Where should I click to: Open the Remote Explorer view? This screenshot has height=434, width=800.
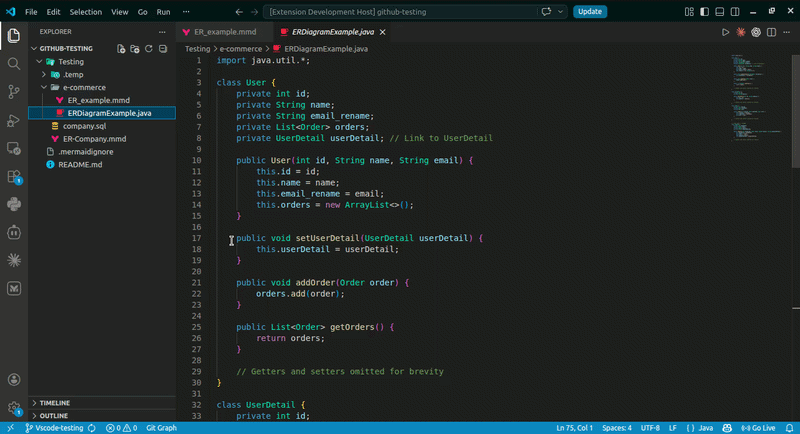pos(14,148)
